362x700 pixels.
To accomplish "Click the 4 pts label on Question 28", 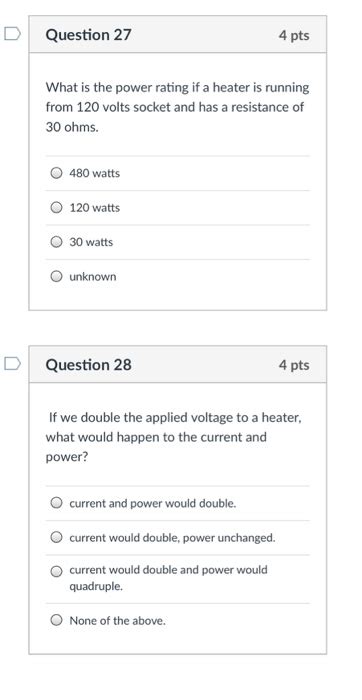I will 294,365.
